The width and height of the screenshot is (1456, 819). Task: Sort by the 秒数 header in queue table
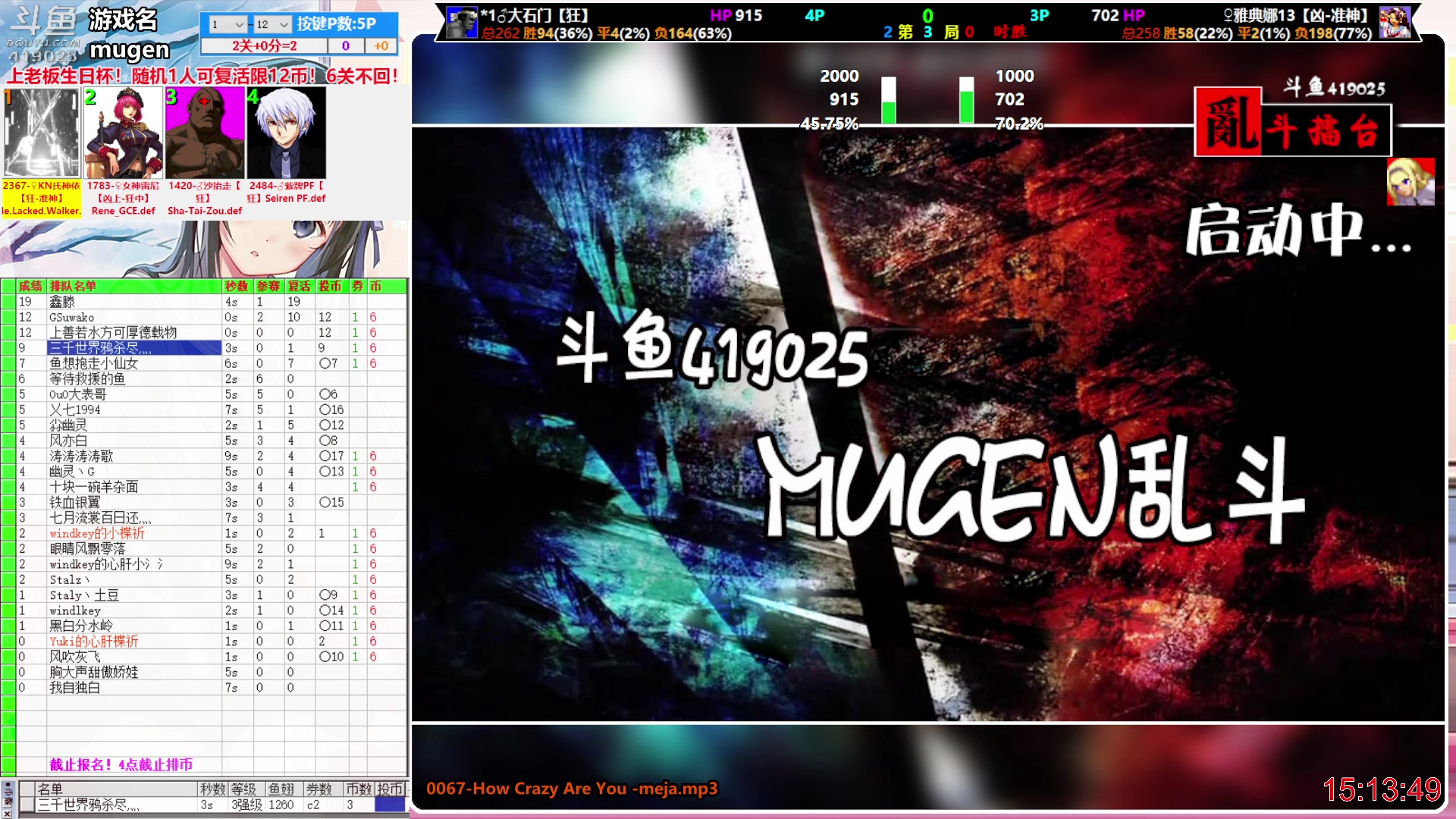(x=237, y=286)
